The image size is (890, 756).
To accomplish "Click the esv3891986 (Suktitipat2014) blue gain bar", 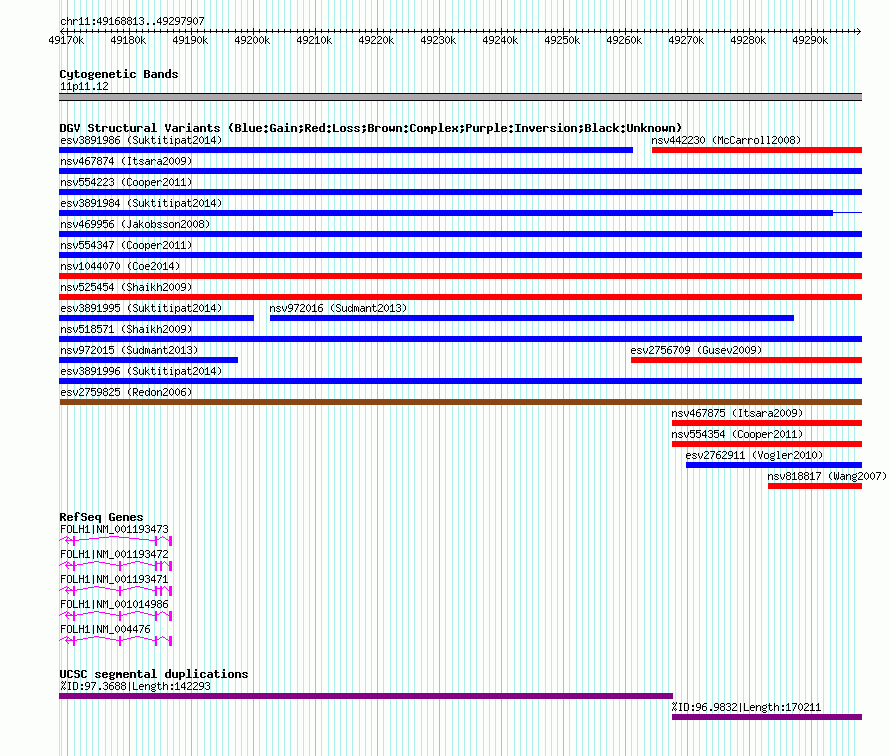I will pos(346,150).
